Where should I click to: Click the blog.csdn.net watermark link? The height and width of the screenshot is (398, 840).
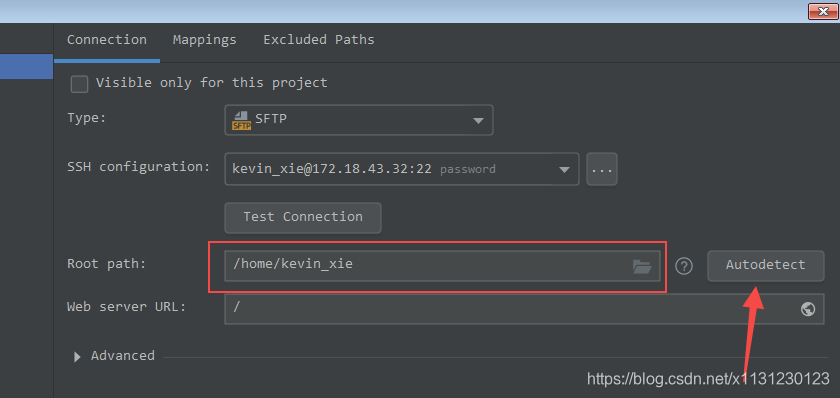pos(708,379)
